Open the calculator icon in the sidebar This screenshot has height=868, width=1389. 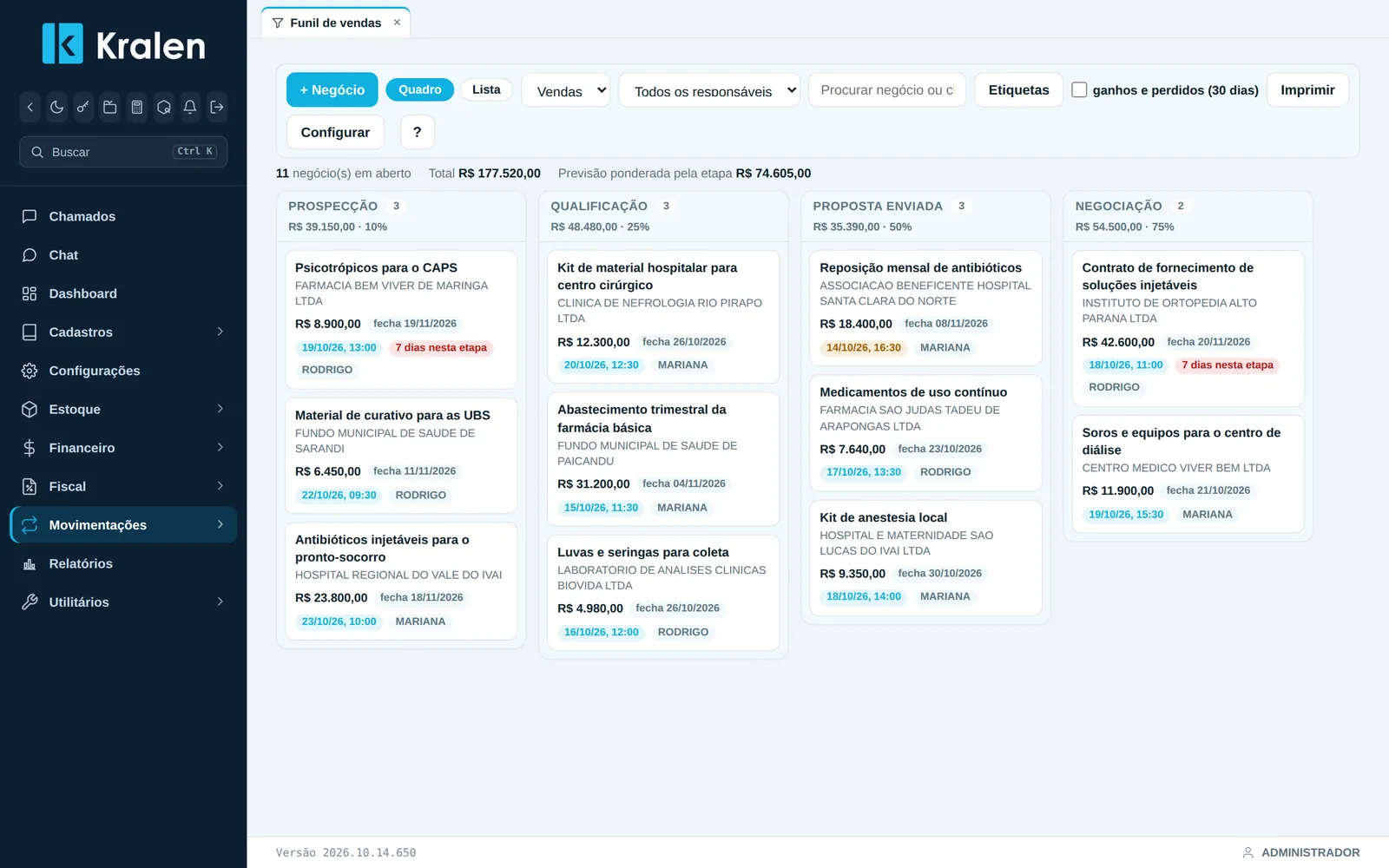pos(137,108)
